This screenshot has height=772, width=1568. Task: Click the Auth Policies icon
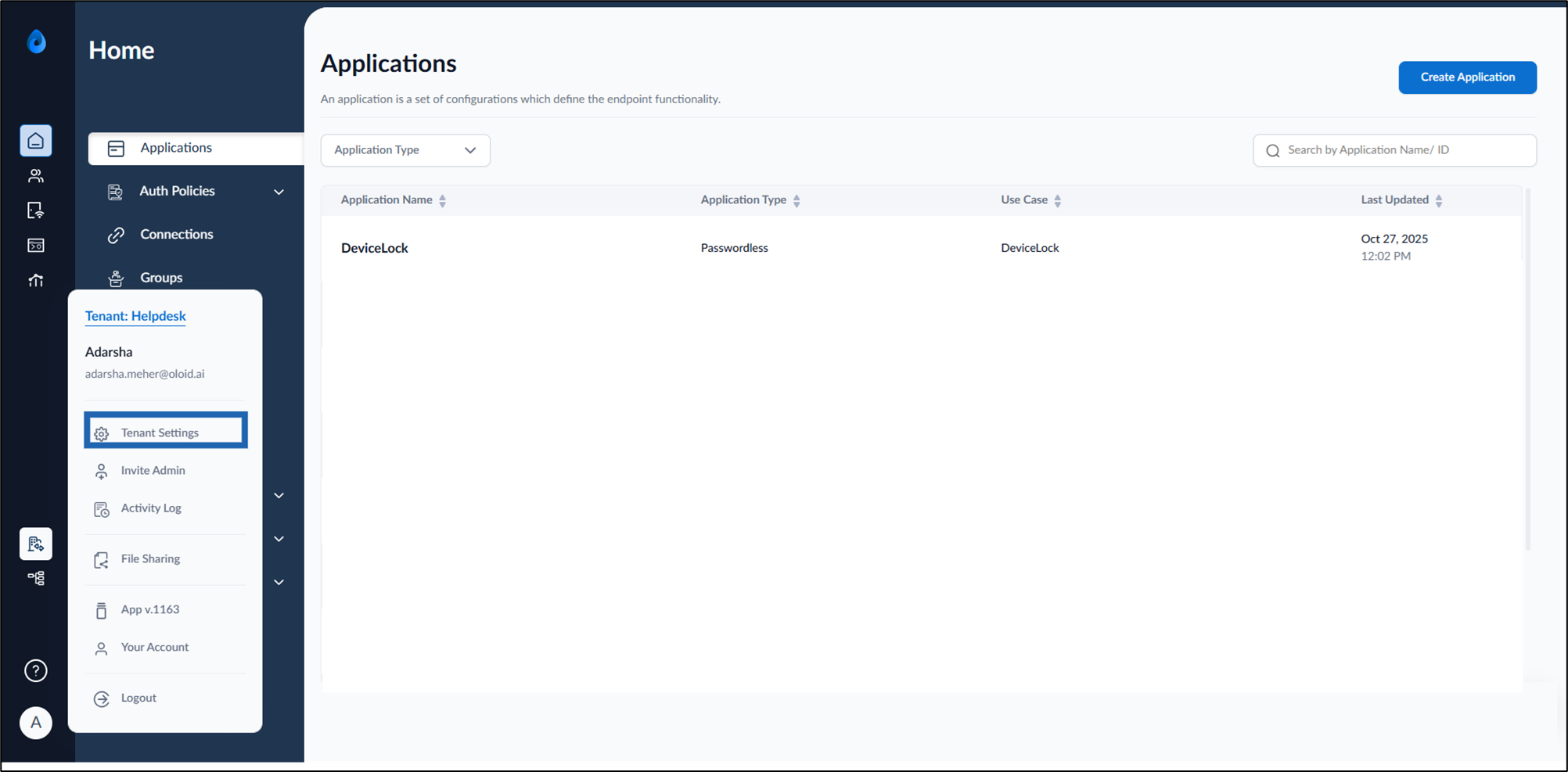[115, 192]
